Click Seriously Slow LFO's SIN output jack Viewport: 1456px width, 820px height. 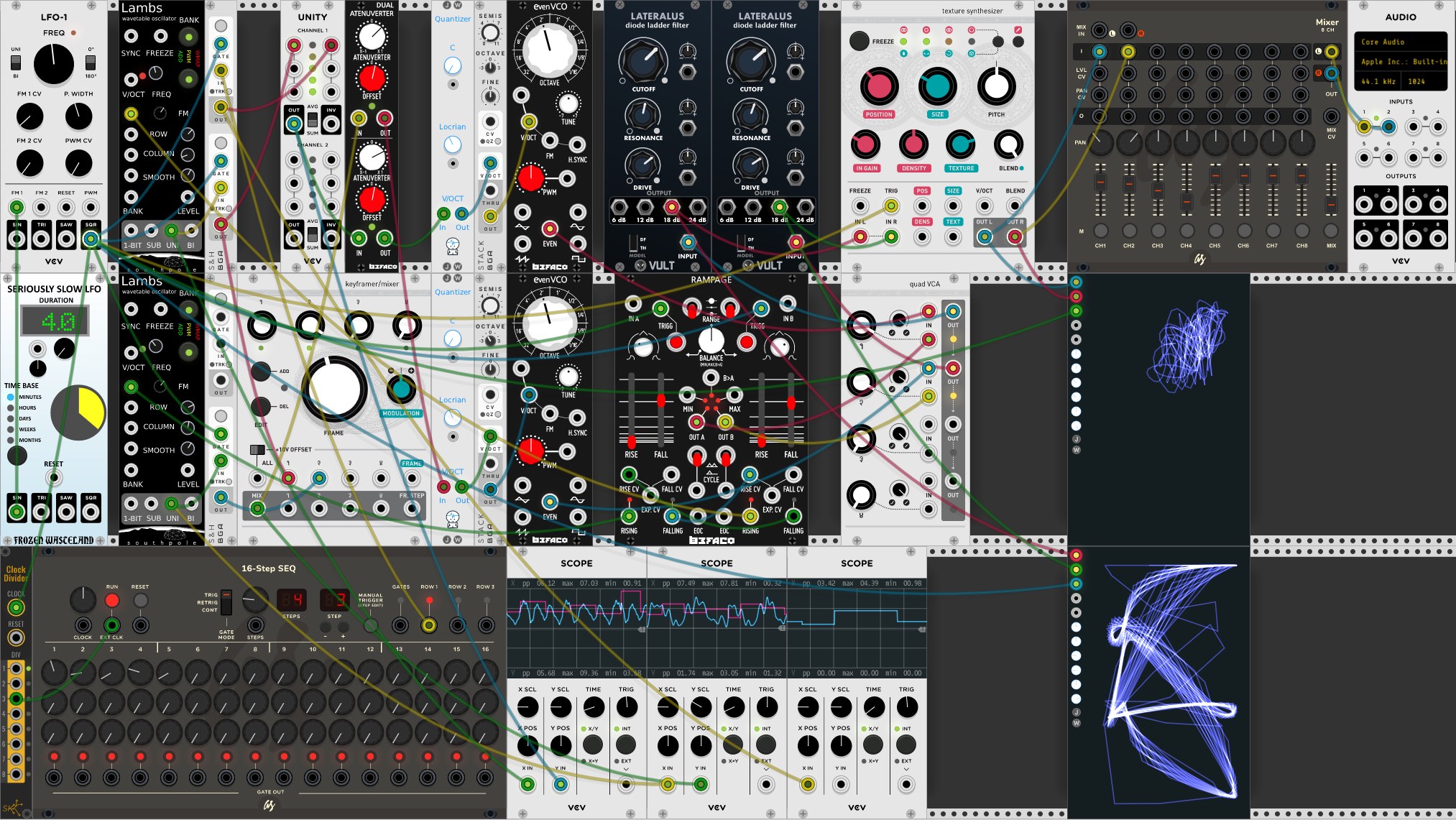click(x=17, y=512)
